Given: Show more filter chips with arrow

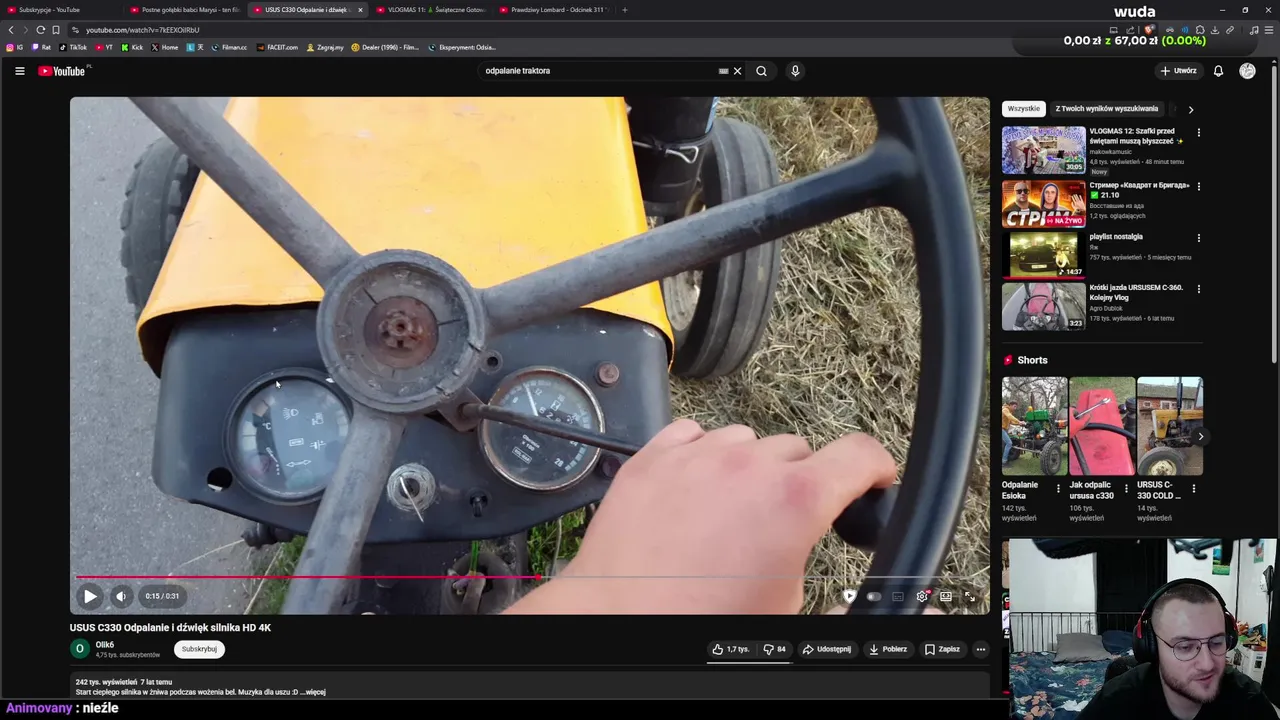Looking at the screenshot, I should click(x=1190, y=109).
